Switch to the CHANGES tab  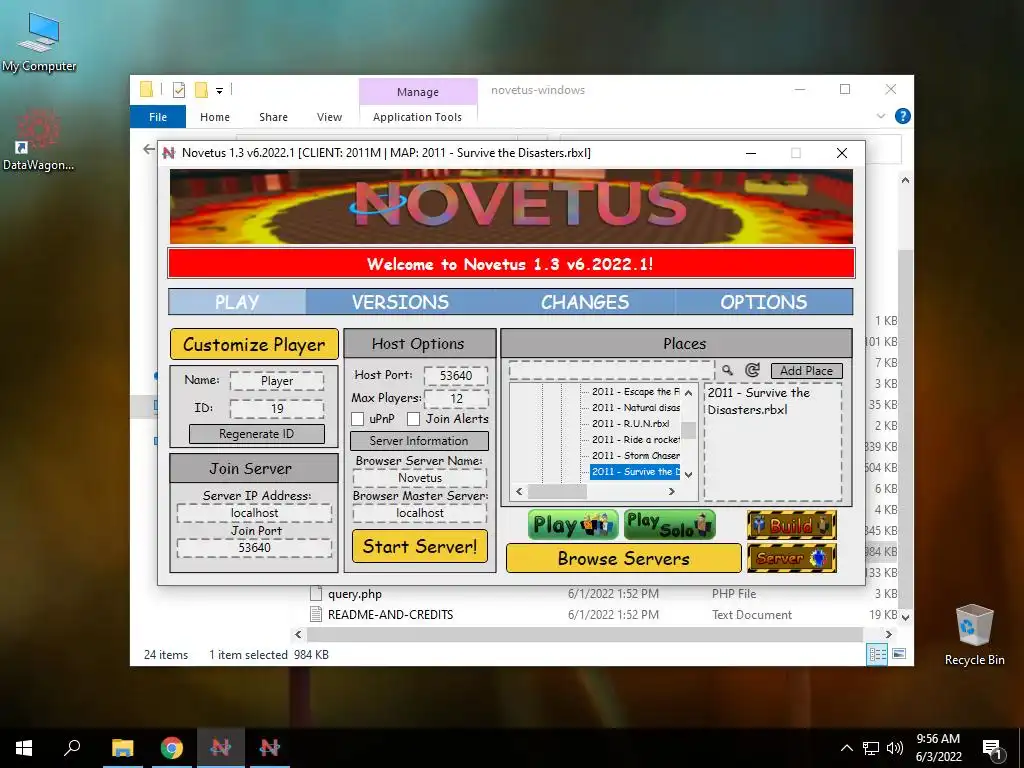click(x=584, y=302)
